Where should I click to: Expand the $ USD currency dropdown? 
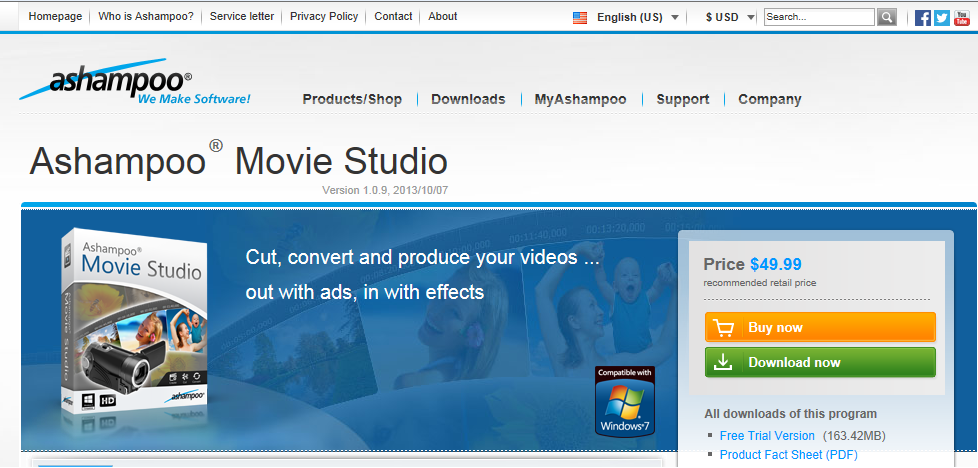pos(730,17)
